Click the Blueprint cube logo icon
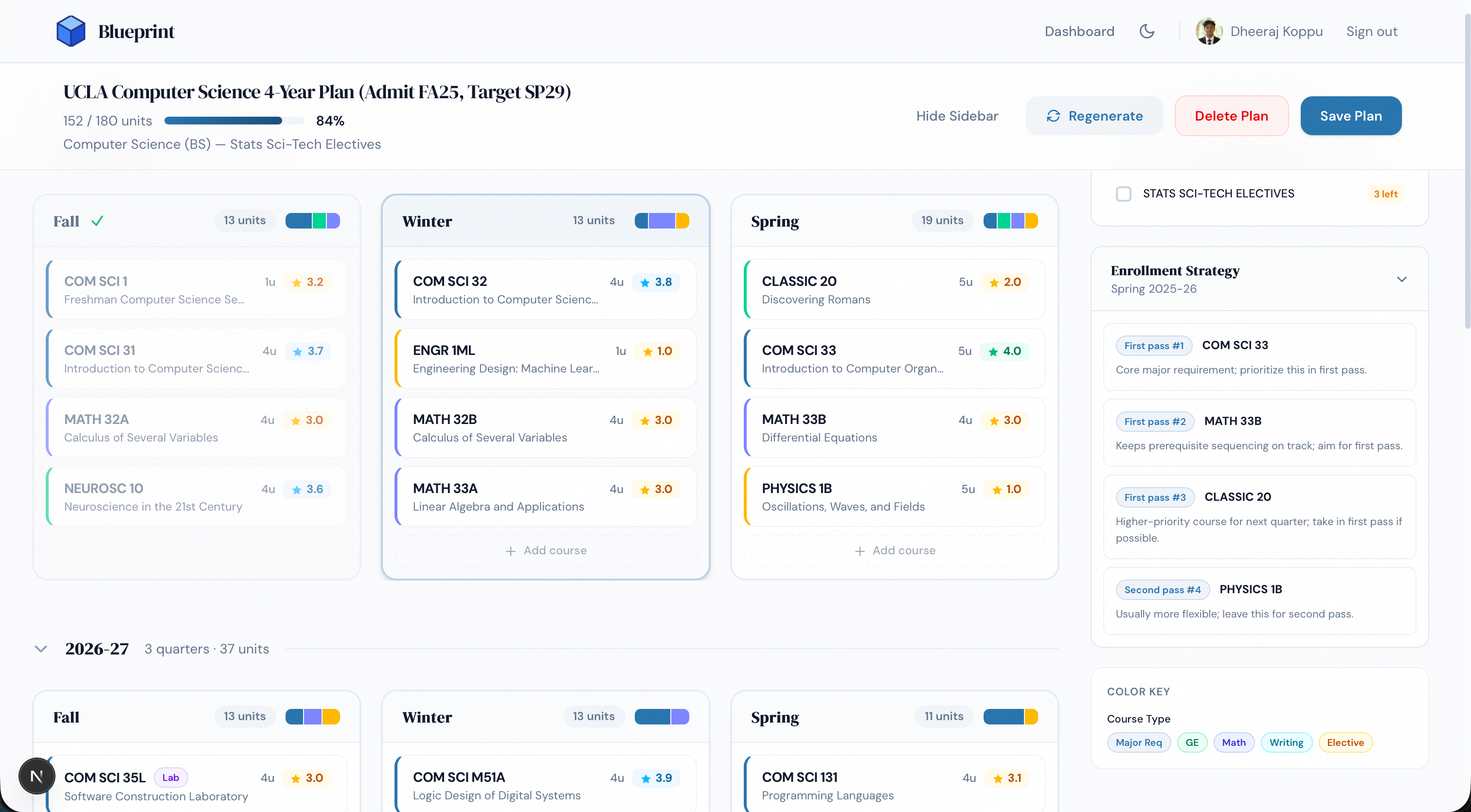Viewport: 1471px width, 812px height. (71, 32)
